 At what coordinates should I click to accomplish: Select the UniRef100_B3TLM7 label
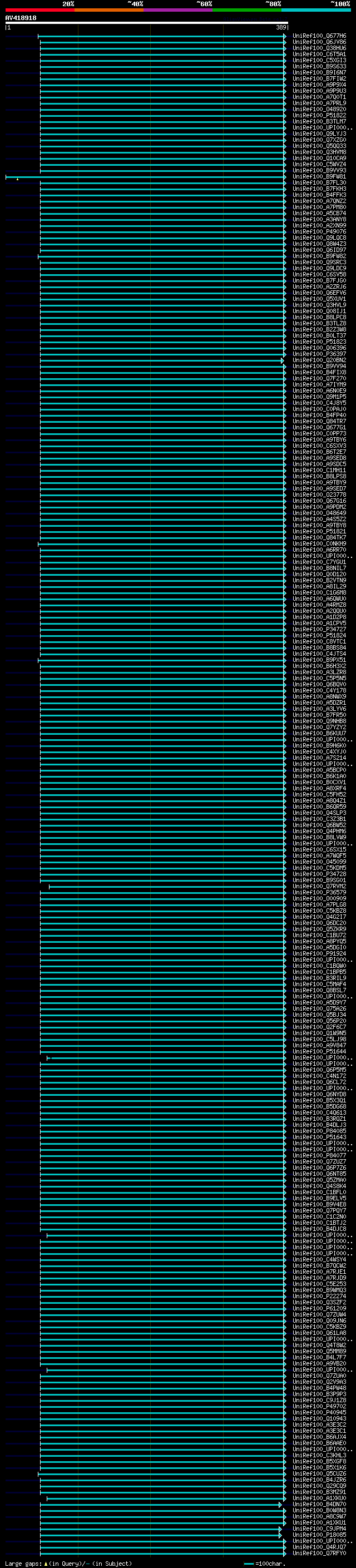tap(319, 121)
